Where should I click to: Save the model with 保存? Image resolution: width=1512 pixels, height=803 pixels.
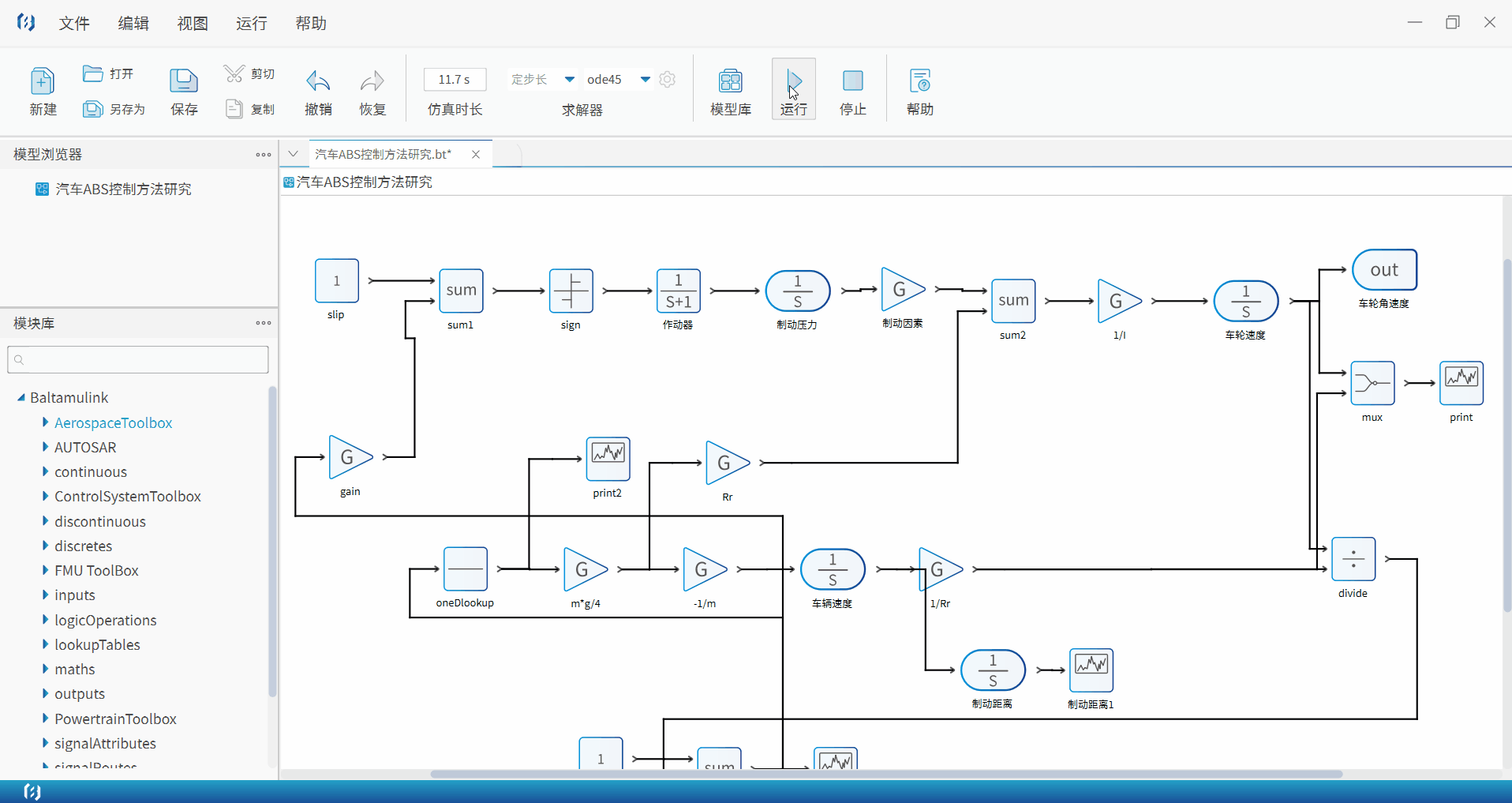point(184,90)
